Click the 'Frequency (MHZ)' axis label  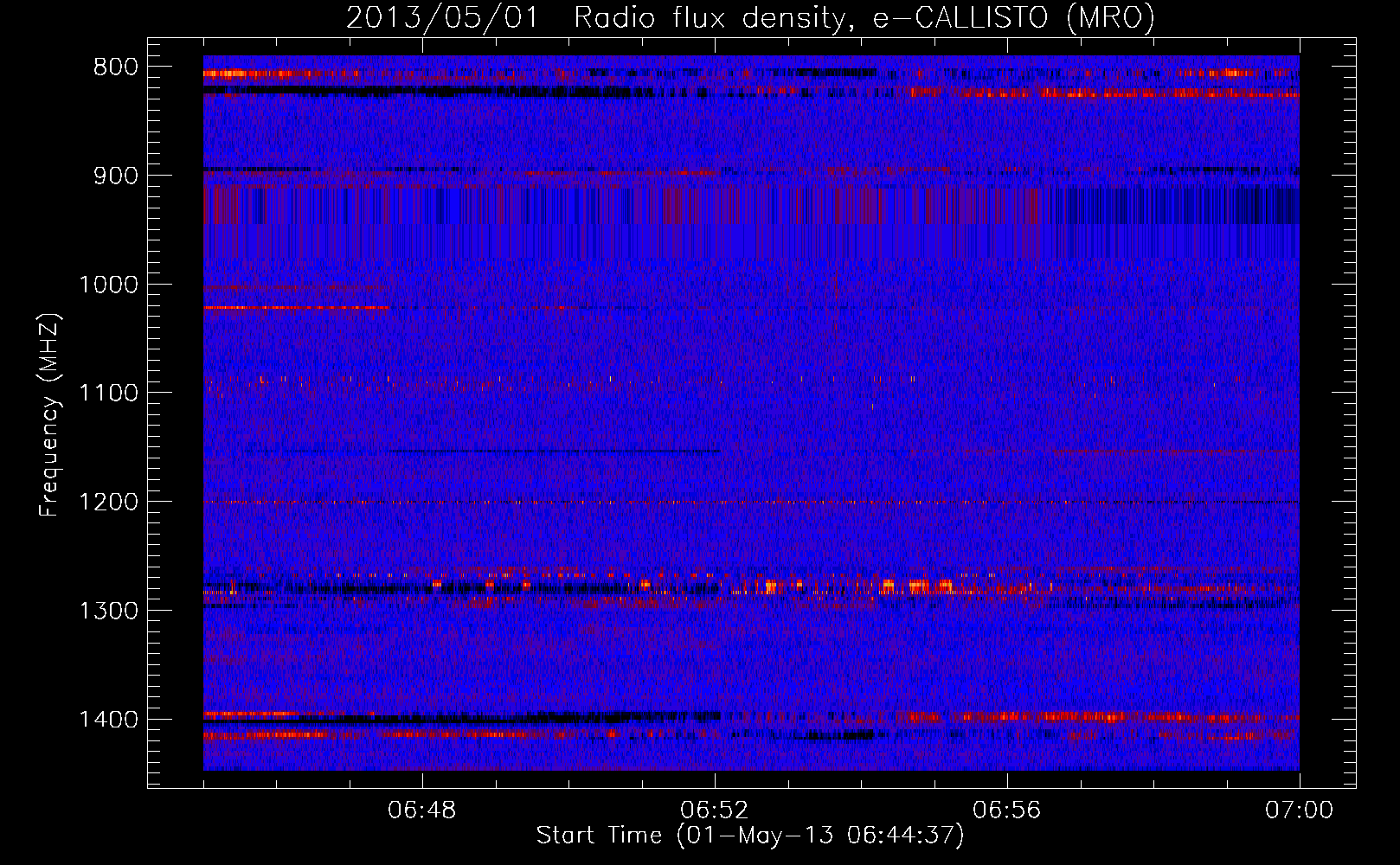49,415
